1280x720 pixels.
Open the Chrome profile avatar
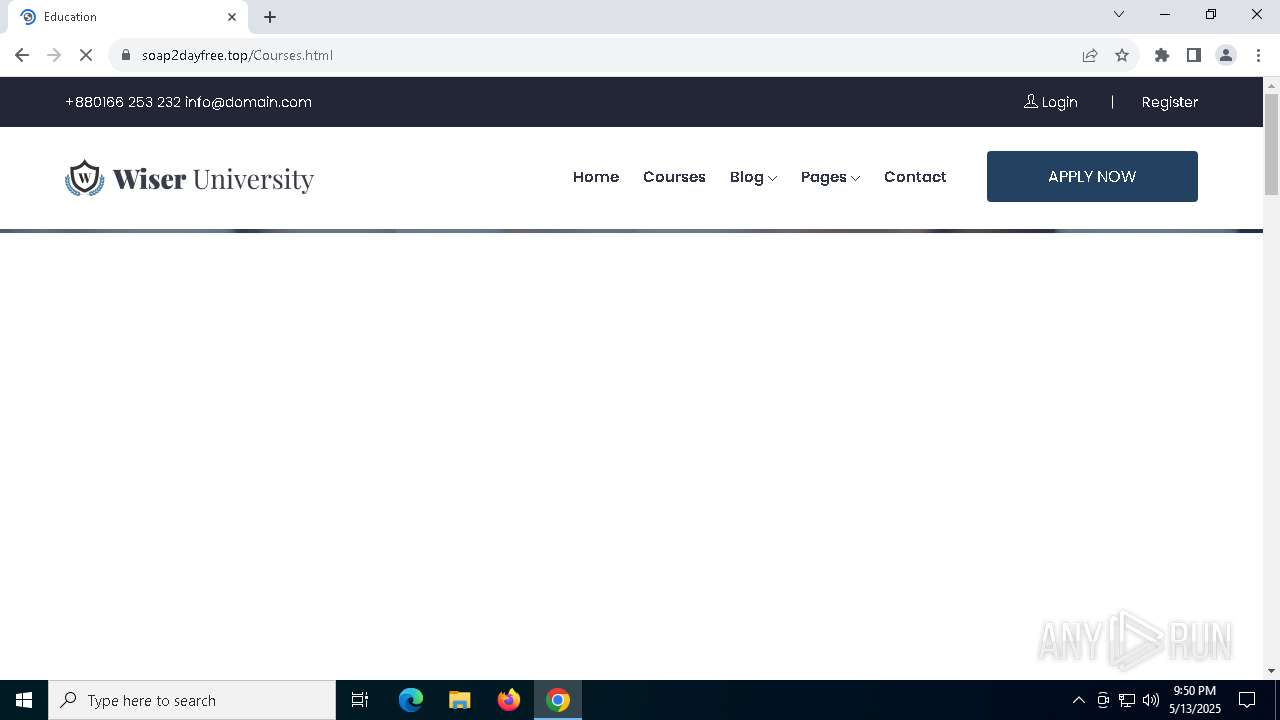coord(1226,55)
